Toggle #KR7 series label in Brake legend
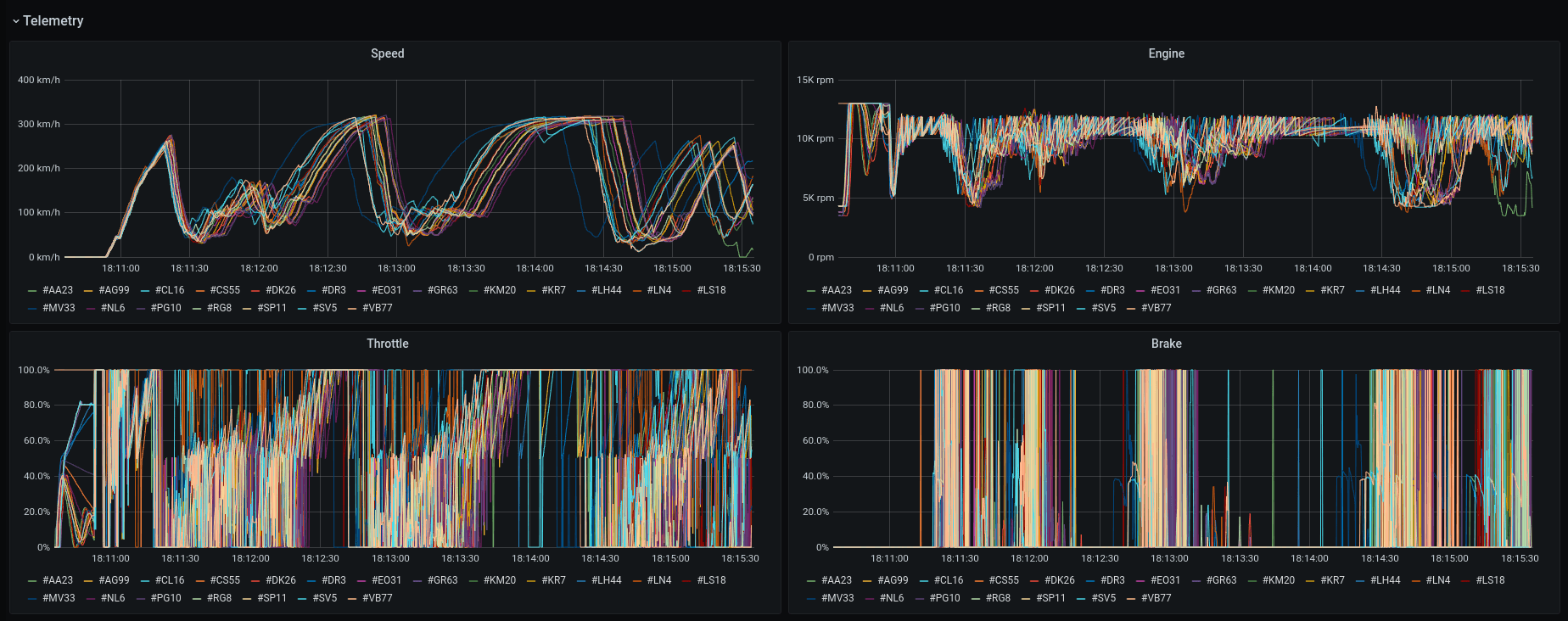 pos(1332,580)
